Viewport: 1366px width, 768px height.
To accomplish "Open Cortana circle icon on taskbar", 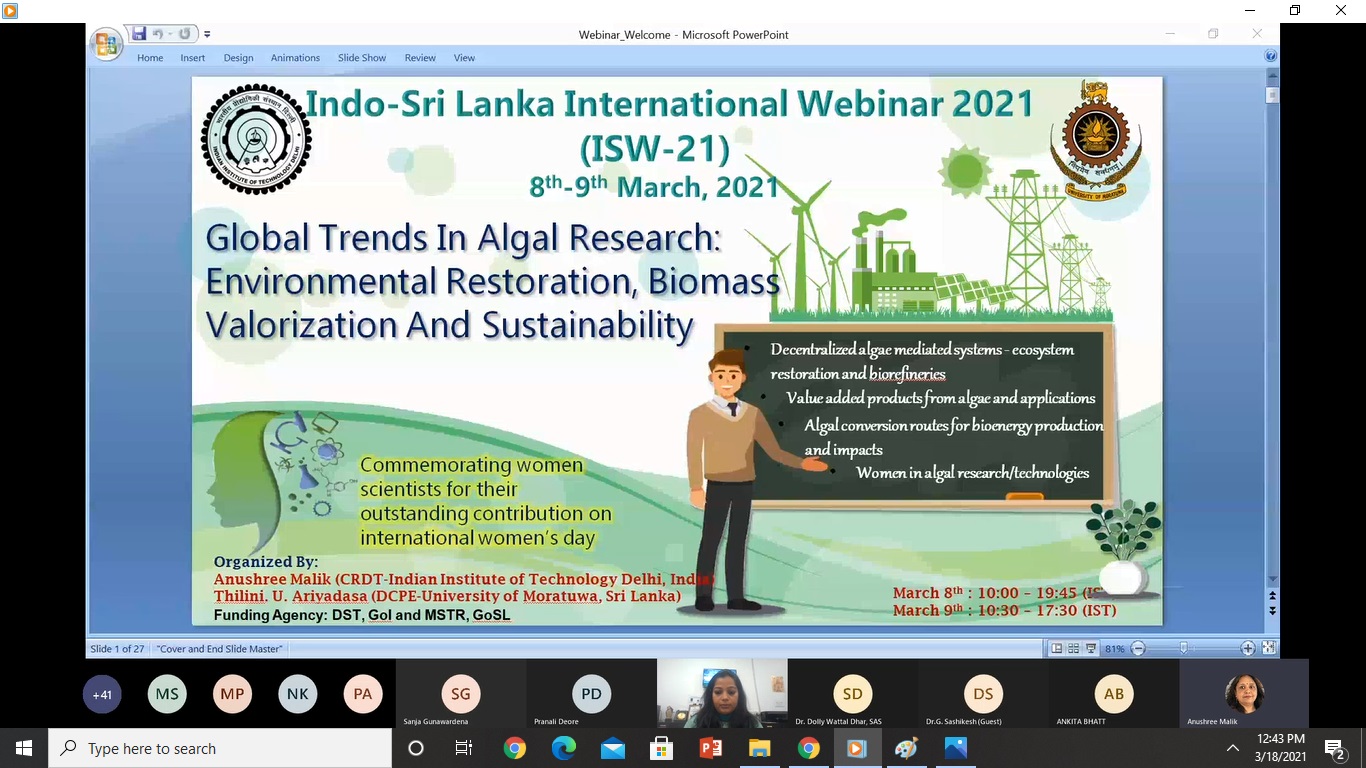I will tap(416, 748).
